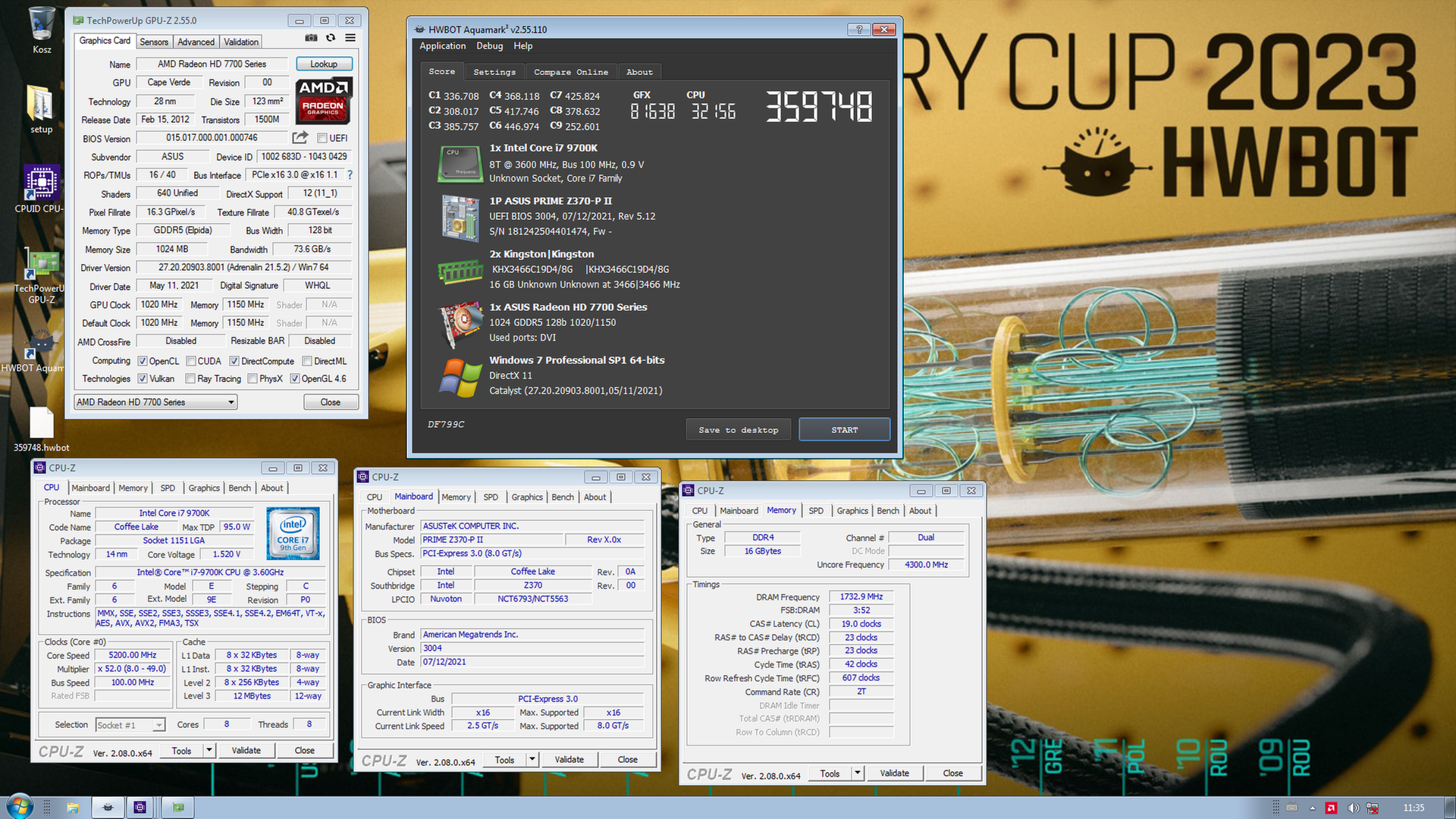
Task: Click the graphics card icon in Aquamark
Action: tap(461, 324)
